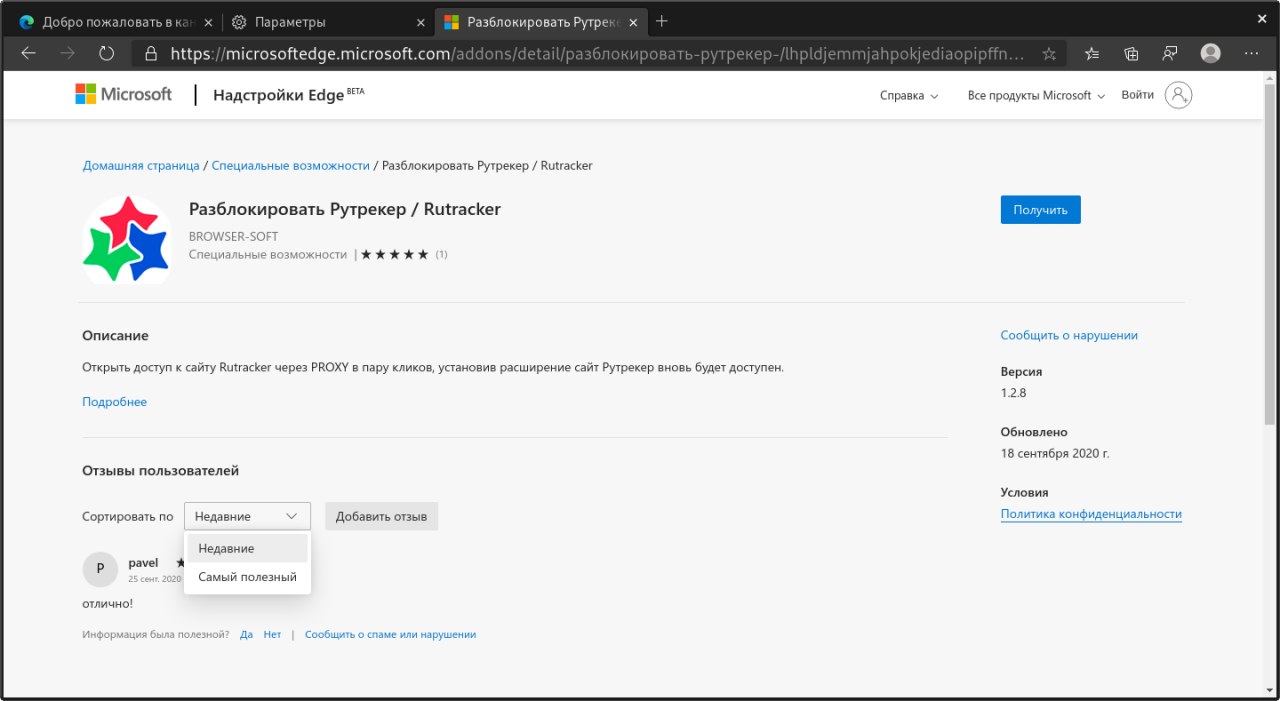Click Да for review helpfulness
1280x701 pixels.
tap(246, 634)
